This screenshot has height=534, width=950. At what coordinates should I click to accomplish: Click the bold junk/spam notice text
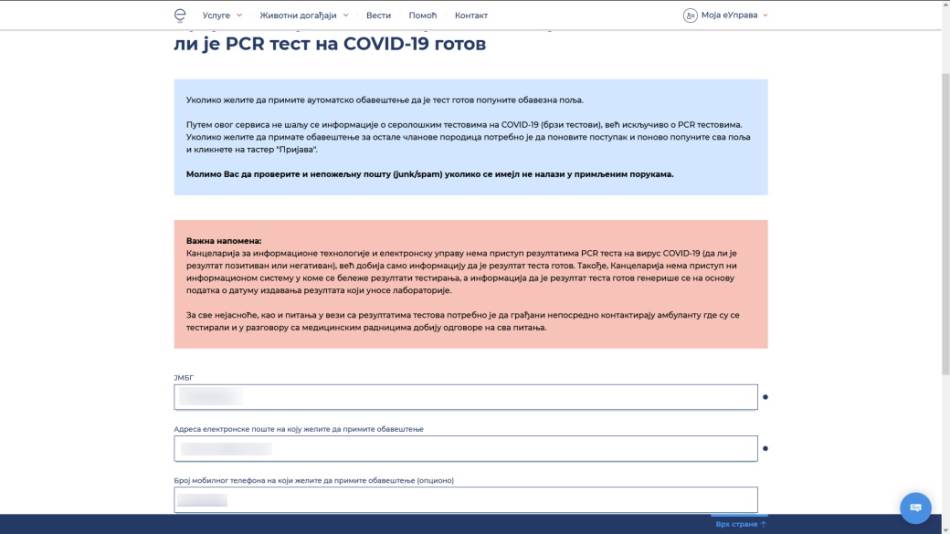coord(430,174)
